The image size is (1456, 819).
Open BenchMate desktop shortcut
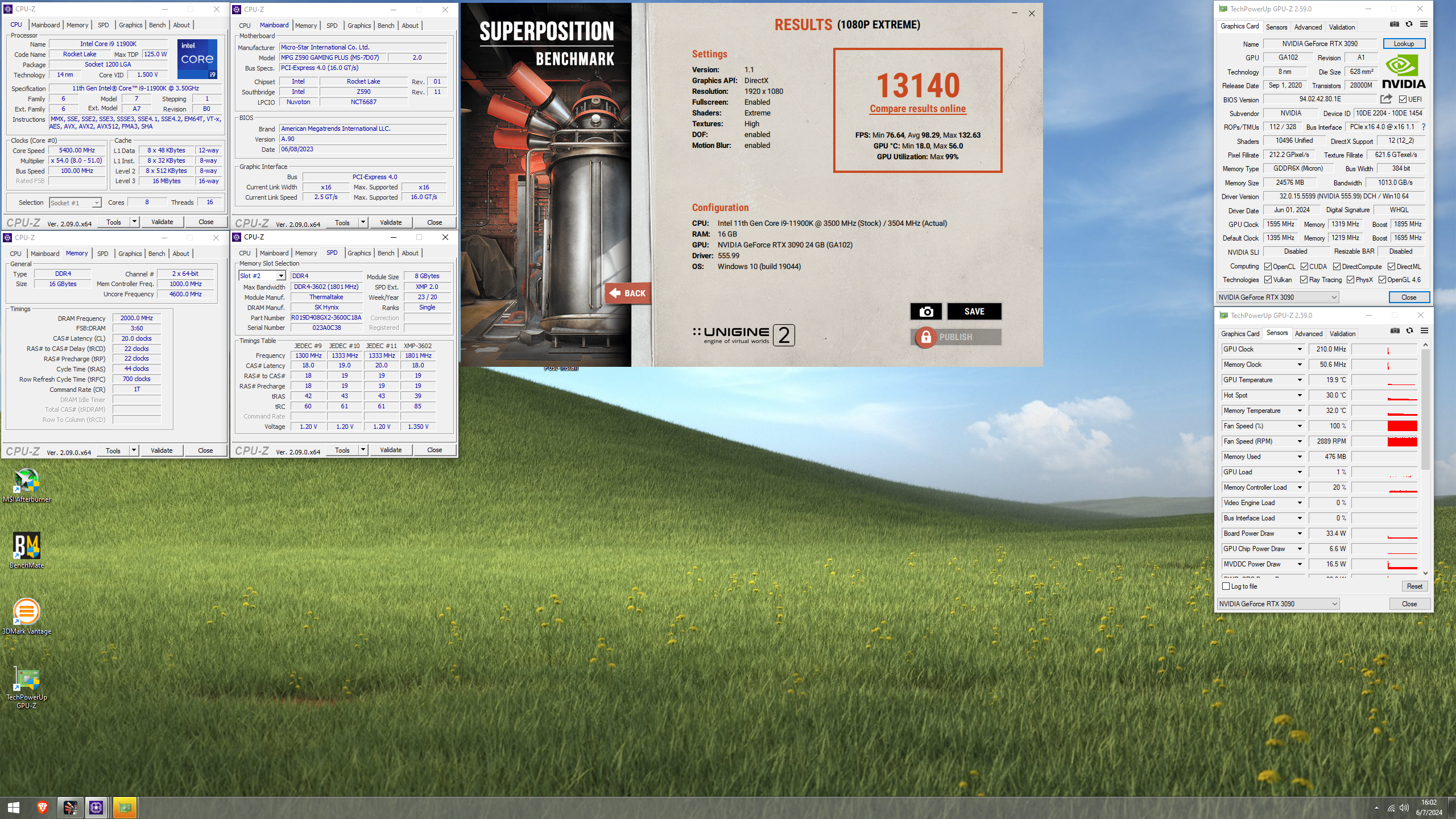(27, 551)
